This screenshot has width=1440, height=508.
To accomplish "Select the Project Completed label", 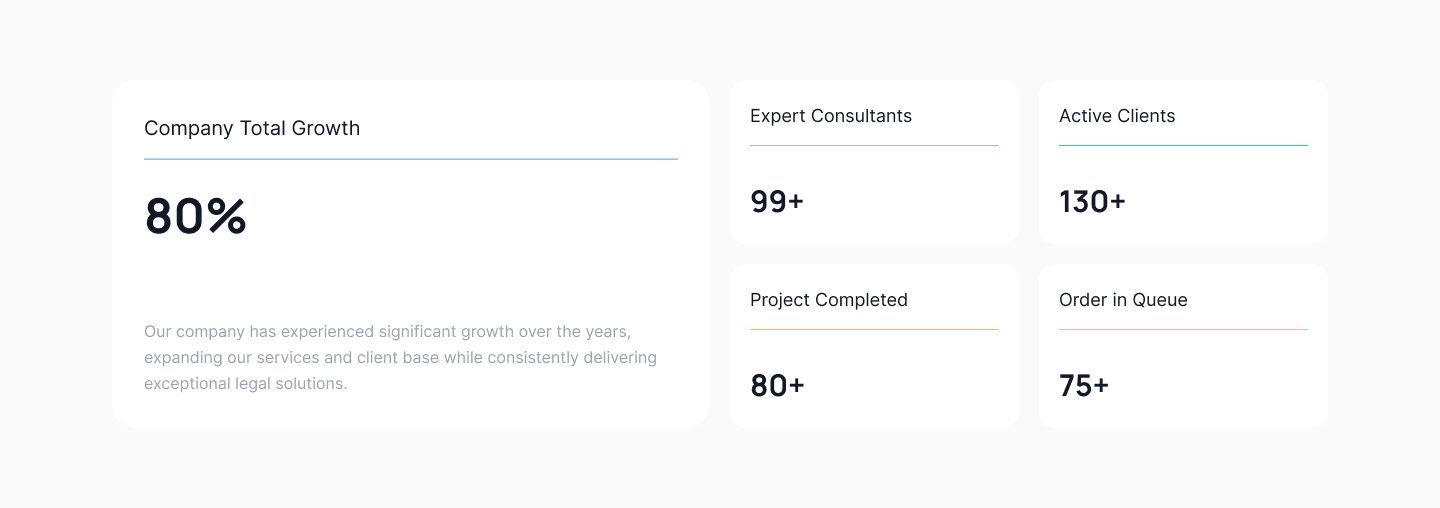I will pyautogui.click(x=828, y=300).
